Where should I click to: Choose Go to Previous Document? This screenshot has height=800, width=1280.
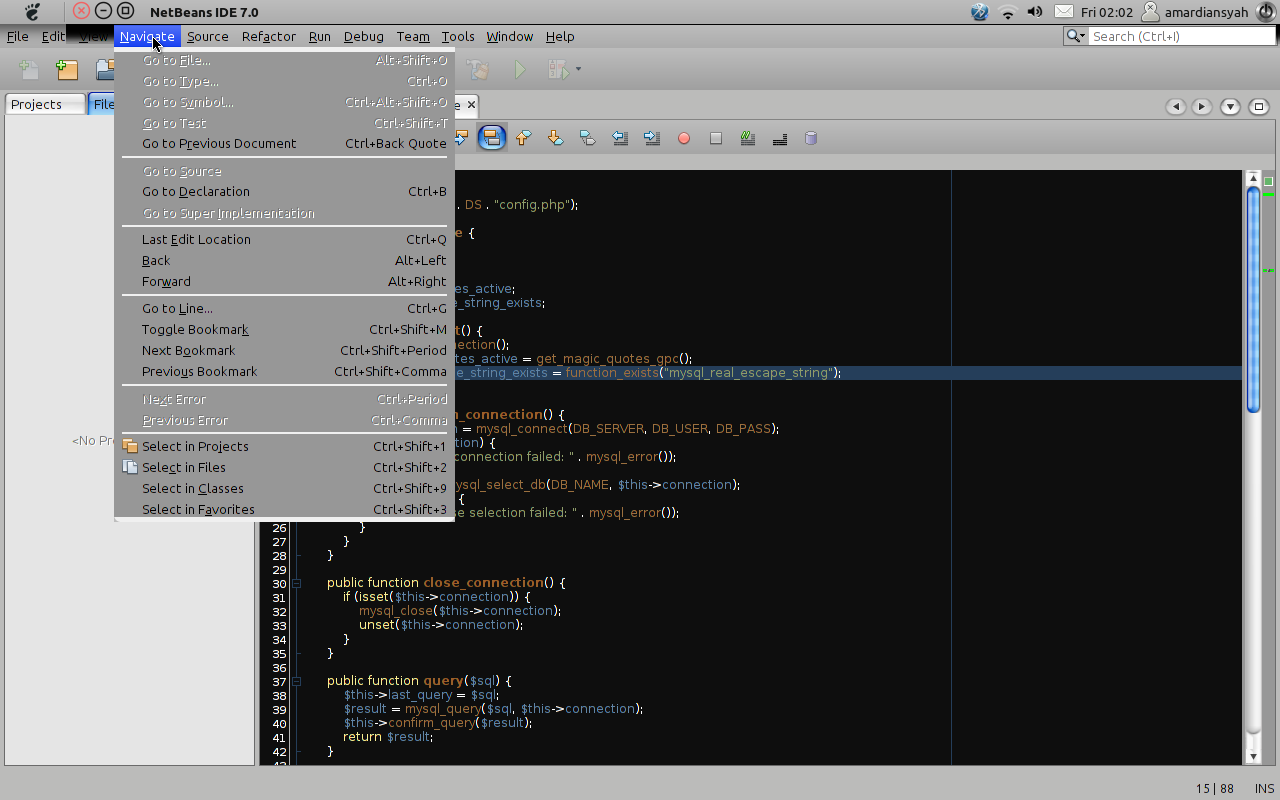pos(285,144)
